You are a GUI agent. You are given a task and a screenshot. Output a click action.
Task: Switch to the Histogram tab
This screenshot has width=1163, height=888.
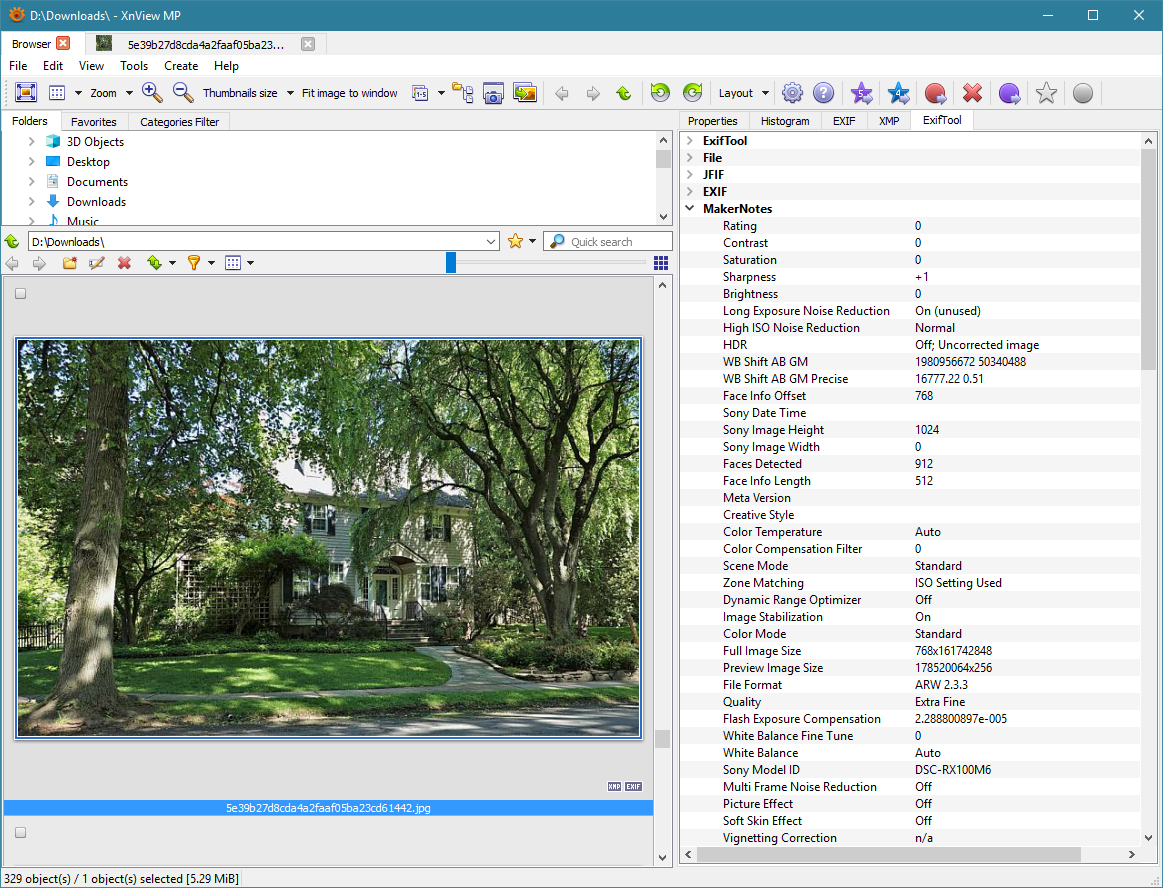tap(784, 121)
